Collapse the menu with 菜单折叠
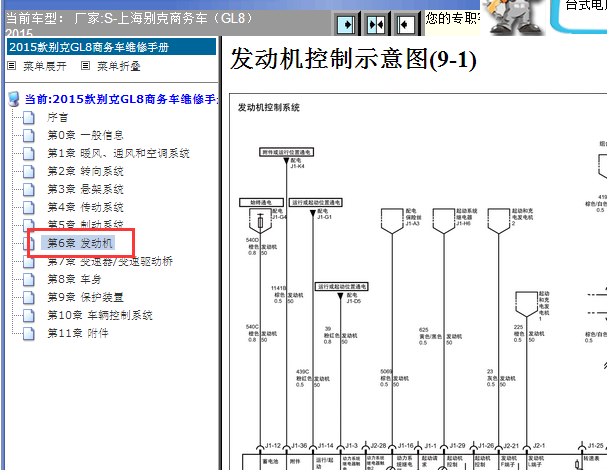 pos(118,66)
